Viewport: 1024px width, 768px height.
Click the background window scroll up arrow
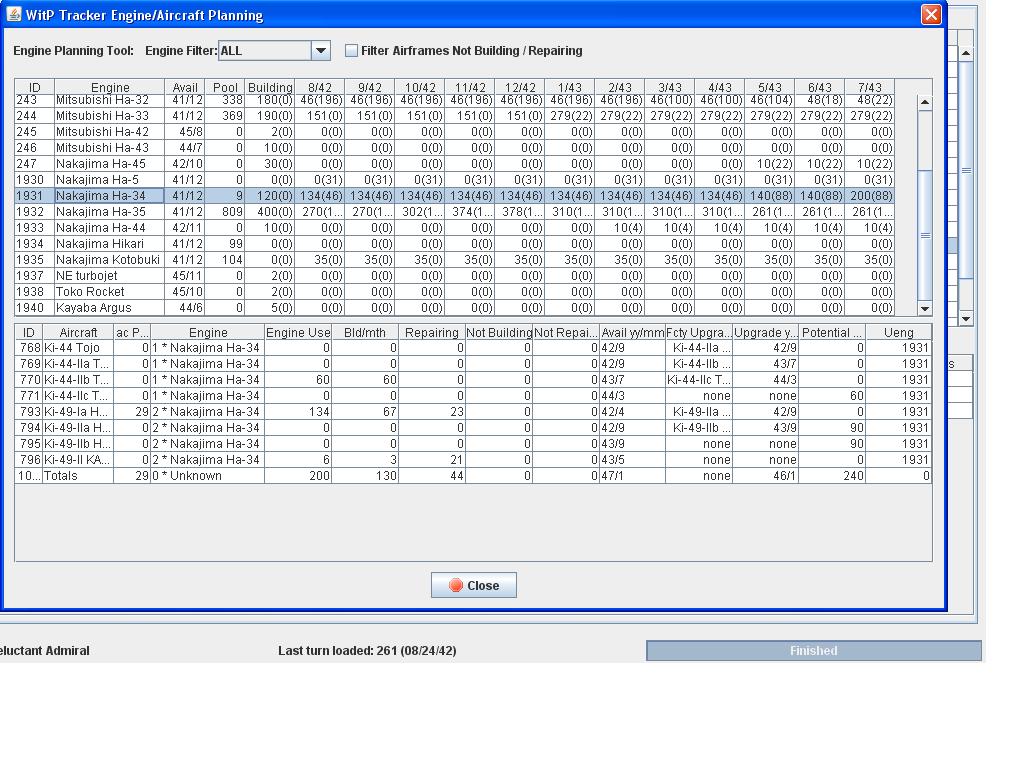966,53
